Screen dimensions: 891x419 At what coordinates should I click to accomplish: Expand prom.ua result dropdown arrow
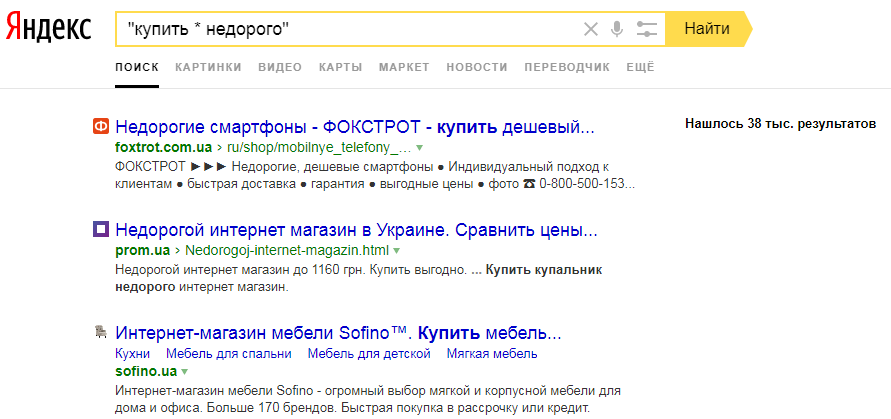click(397, 249)
